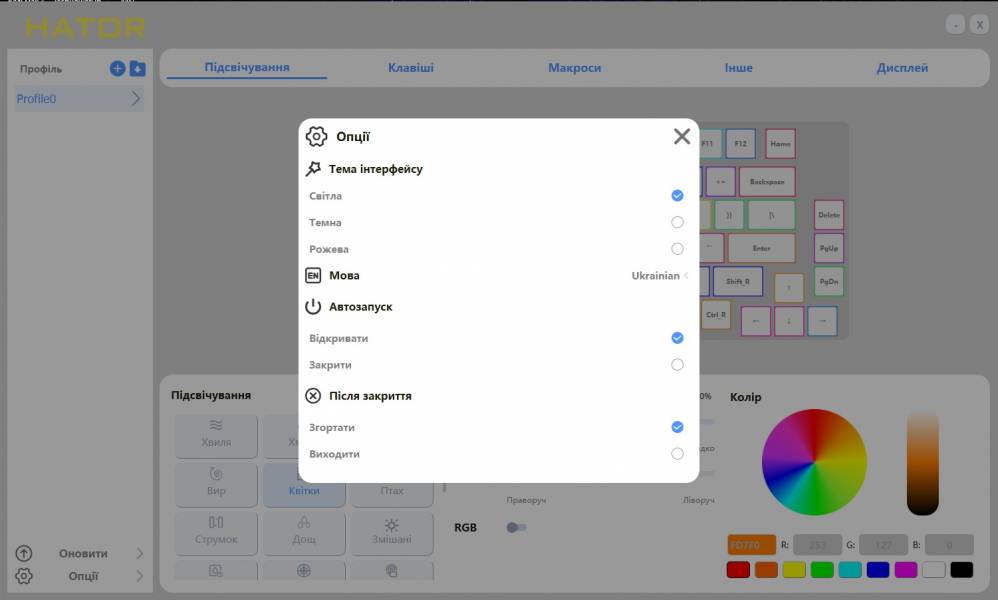Open the Дисплей tab
This screenshot has height=600, width=998.
902,68
